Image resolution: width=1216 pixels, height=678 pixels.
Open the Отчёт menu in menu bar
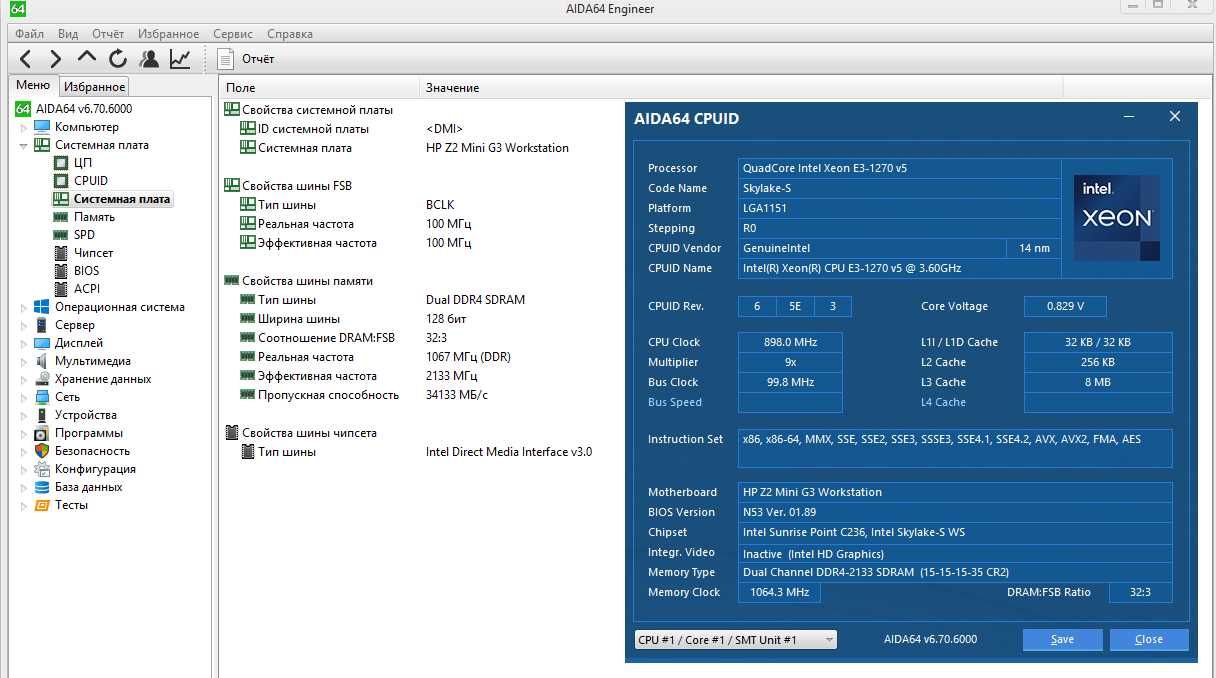point(108,34)
